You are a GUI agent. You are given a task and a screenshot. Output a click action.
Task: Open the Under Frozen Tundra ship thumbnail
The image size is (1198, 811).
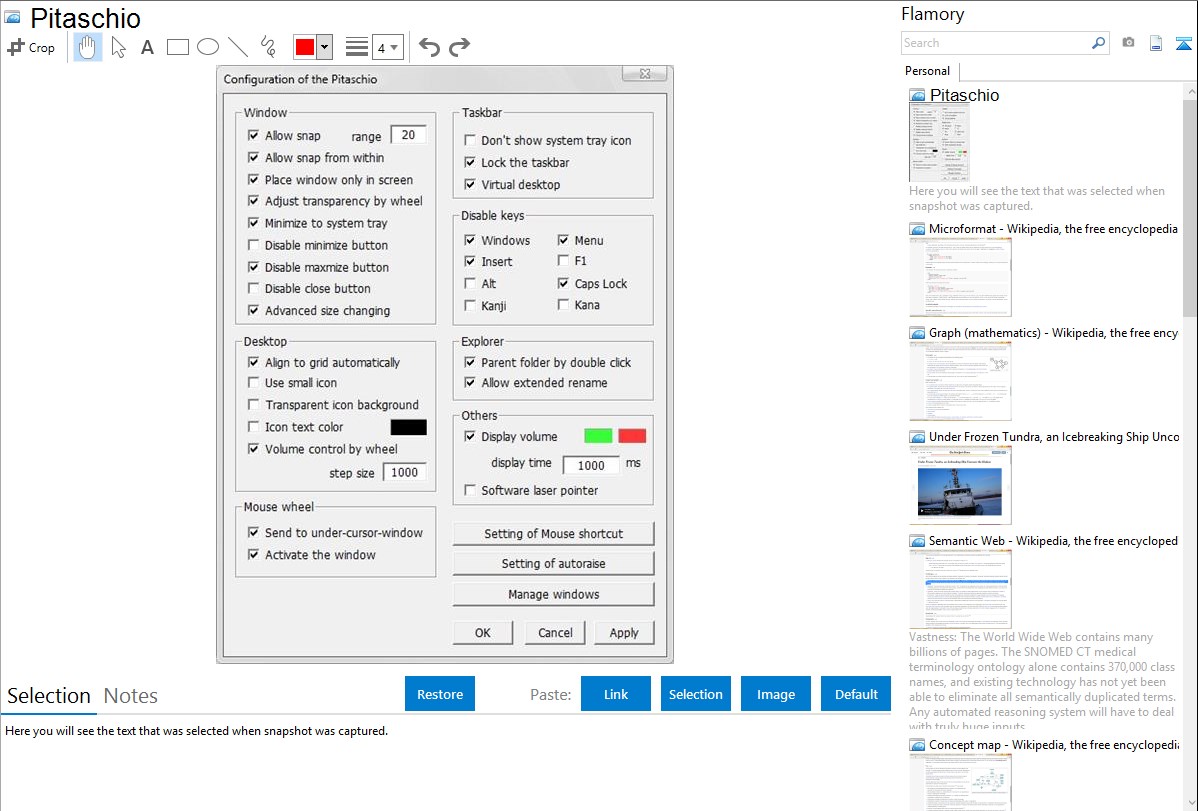point(960,486)
